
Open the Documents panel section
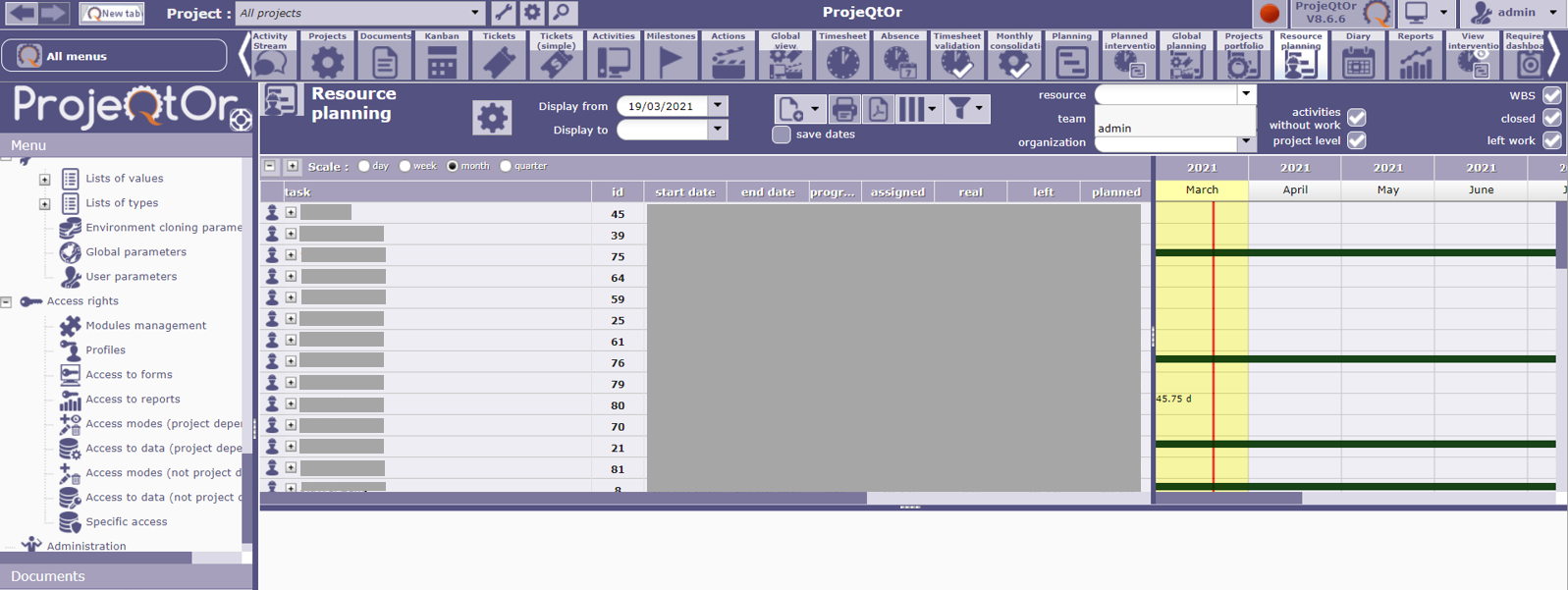point(126,576)
